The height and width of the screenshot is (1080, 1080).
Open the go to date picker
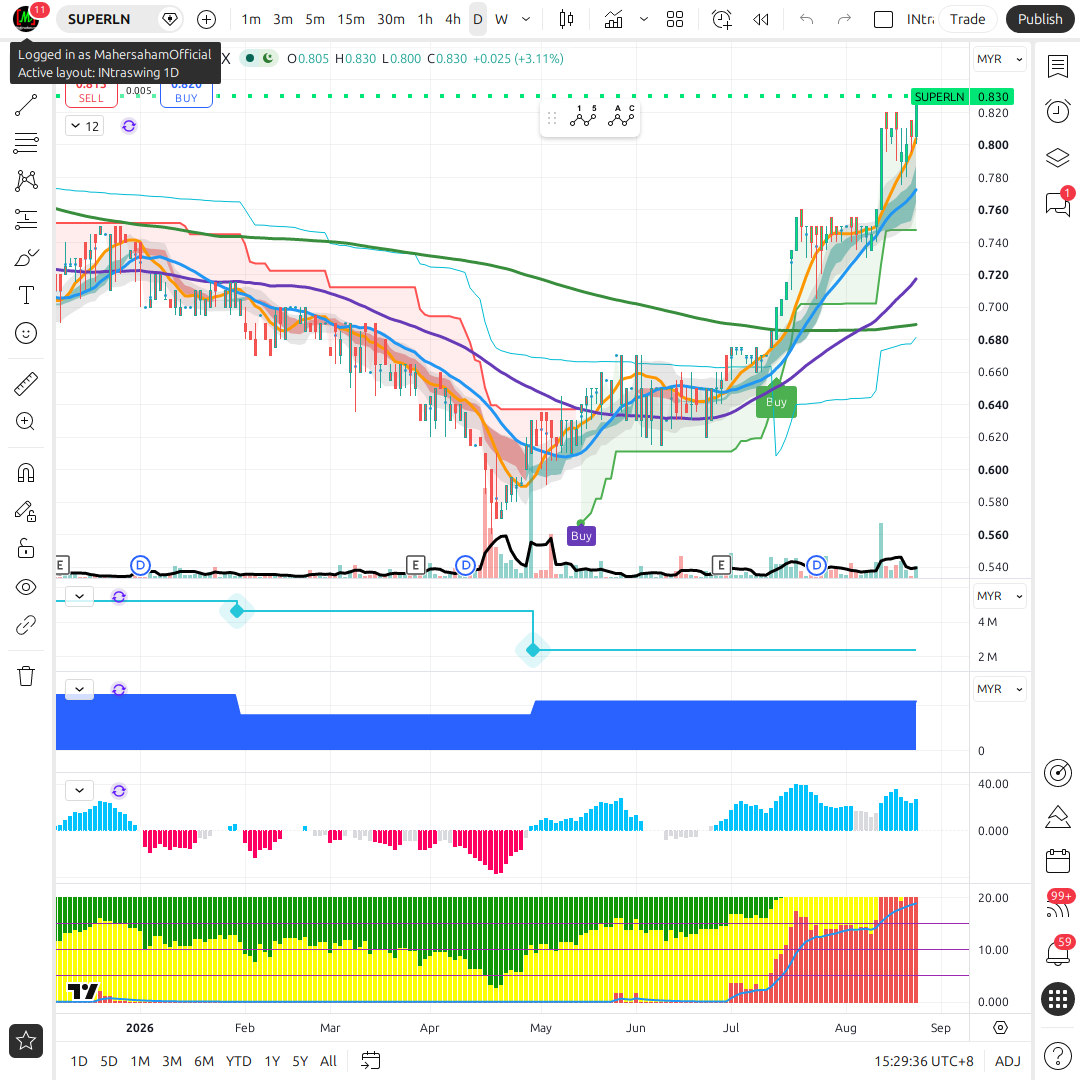(371, 1061)
